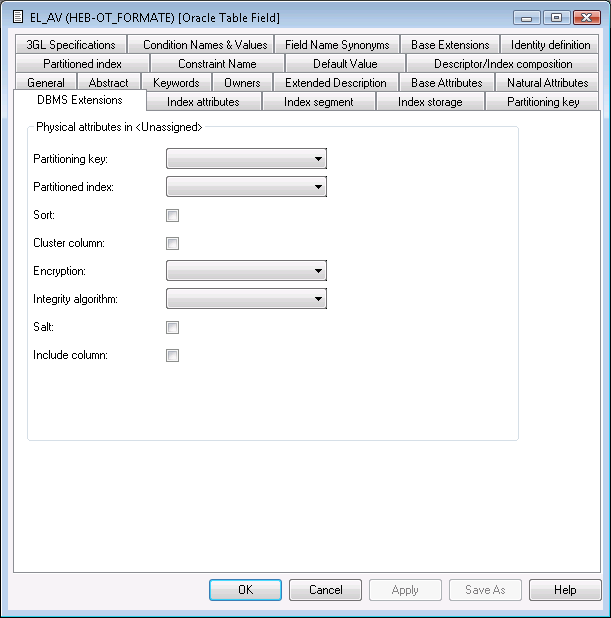Select the Keywords tab
The height and width of the screenshot is (618, 611).
(176, 83)
